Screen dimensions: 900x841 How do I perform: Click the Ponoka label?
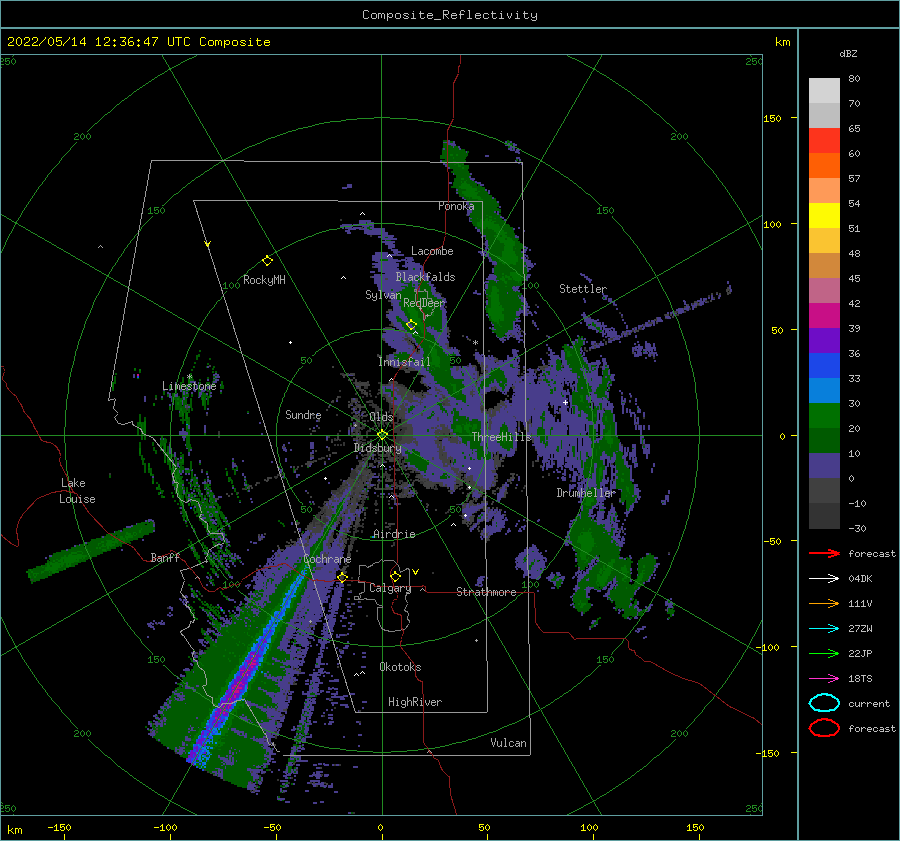[x=456, y=206]
